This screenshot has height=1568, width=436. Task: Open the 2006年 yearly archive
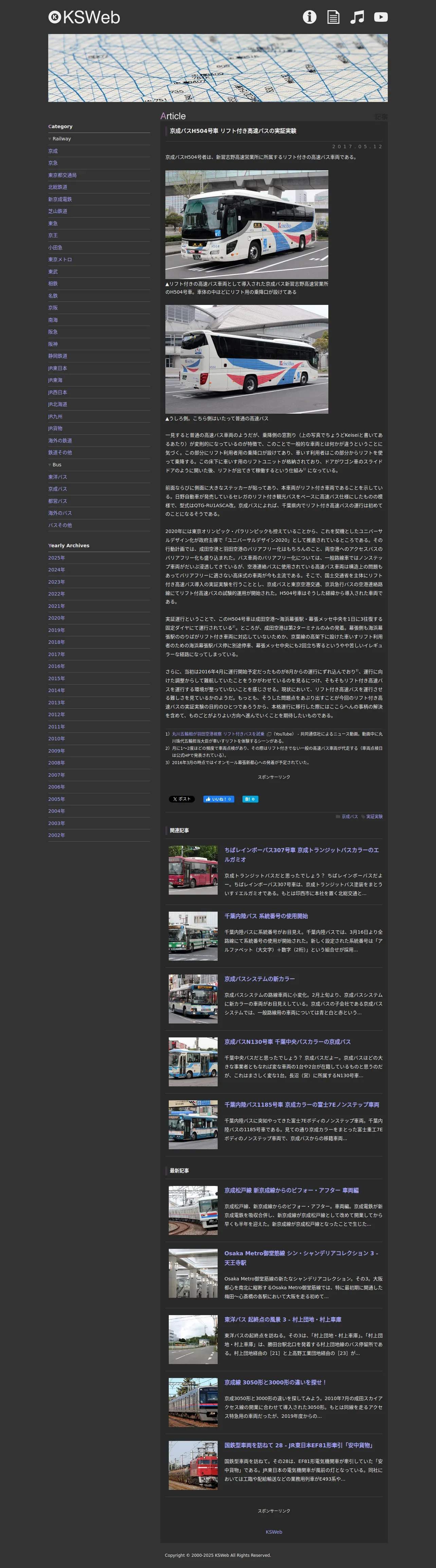coord(57,787)
